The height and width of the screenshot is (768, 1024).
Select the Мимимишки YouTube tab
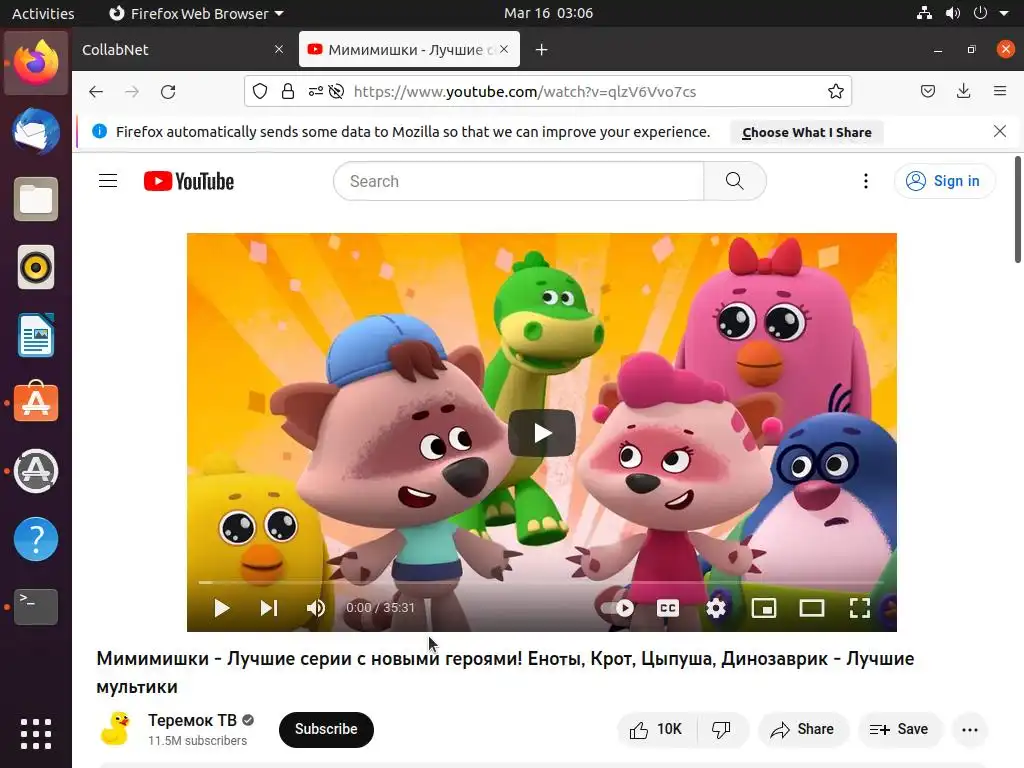tap(409, 50)
